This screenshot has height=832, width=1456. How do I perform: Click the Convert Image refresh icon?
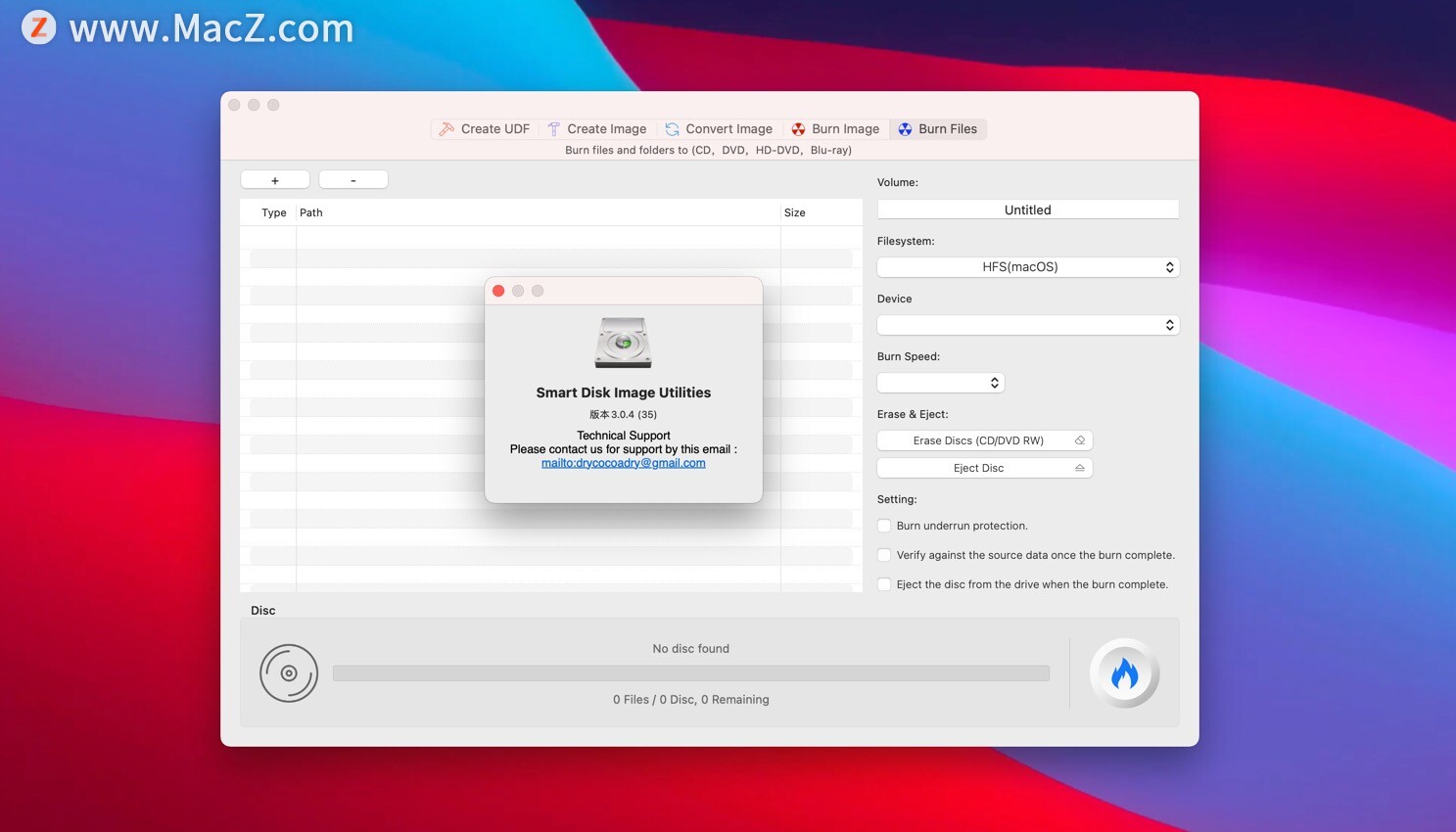click(x=672, y=128)
